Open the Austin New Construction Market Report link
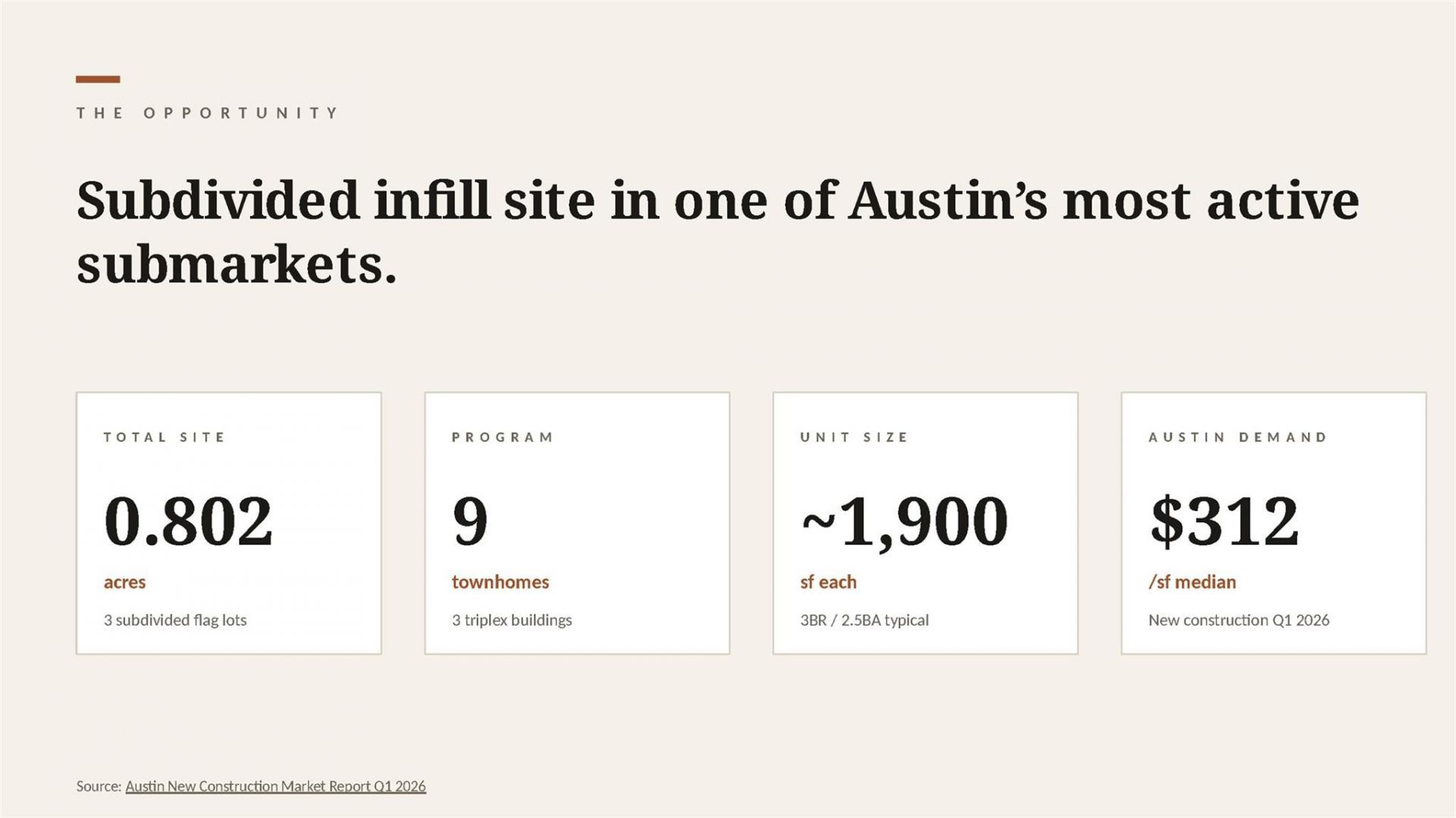 275,786
